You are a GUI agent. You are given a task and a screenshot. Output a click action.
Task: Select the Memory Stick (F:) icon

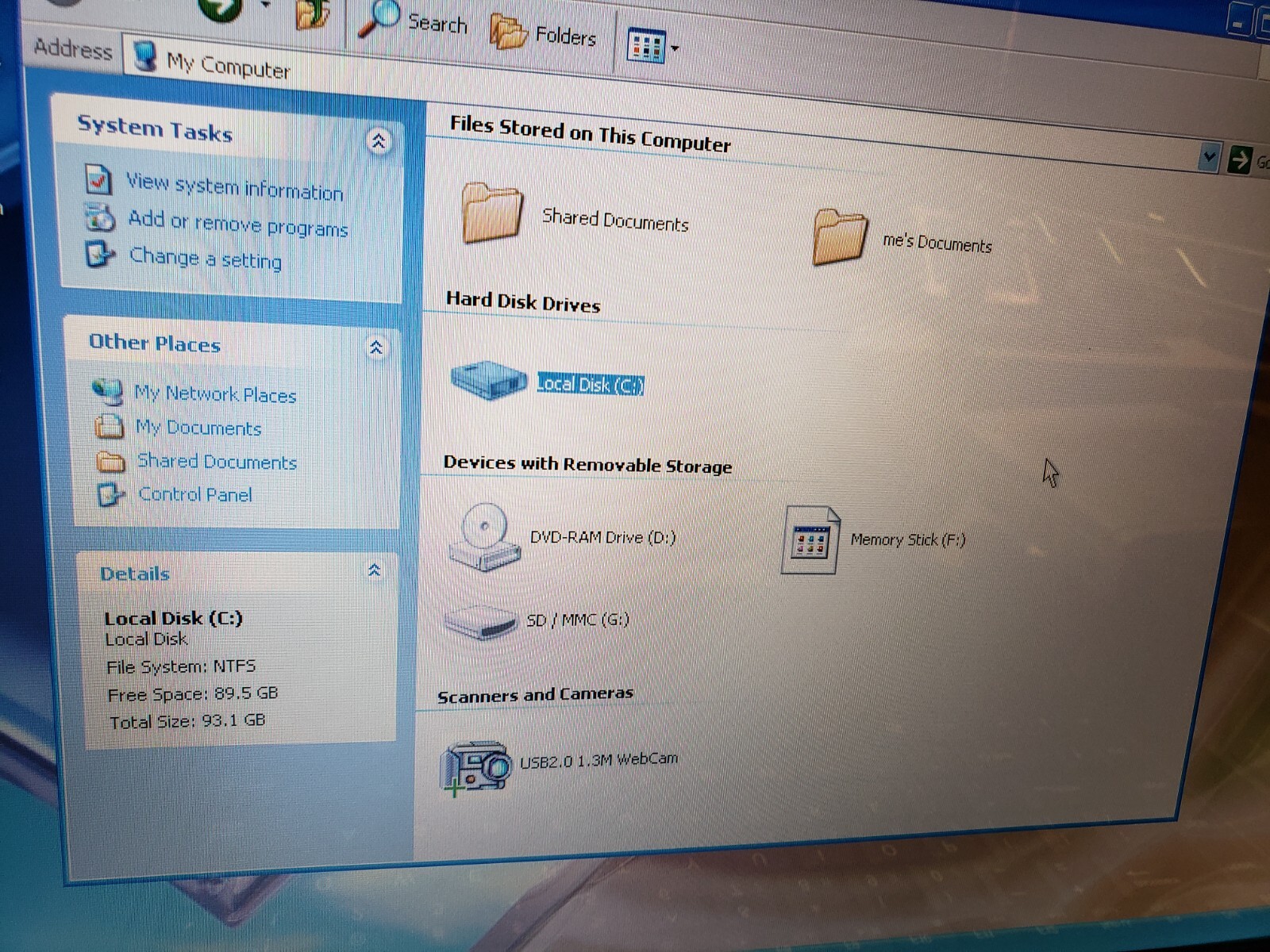click(x=810, y=541)
